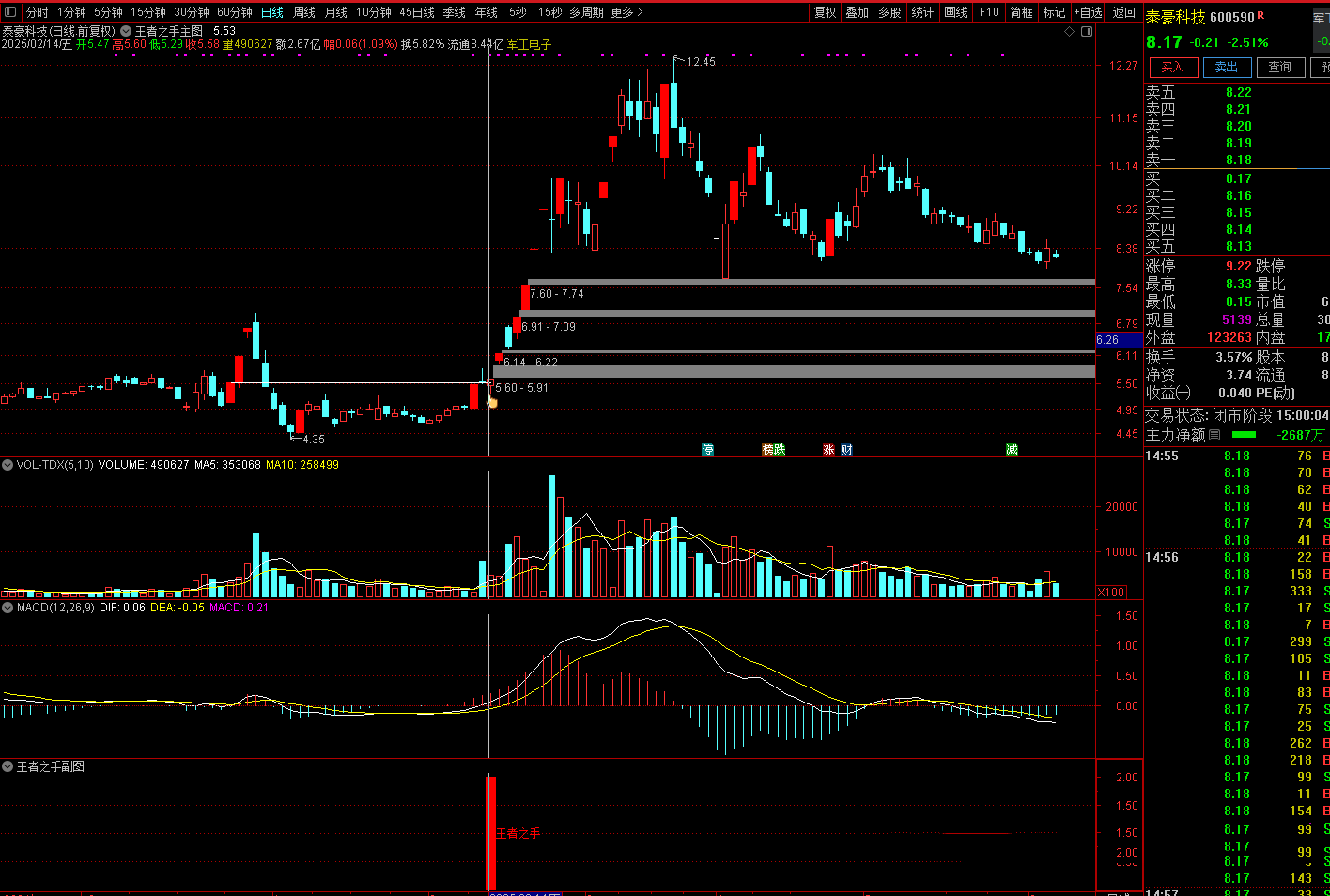Click the 停 event marker on the chart

pyautogui.click(x=708, y=450)
